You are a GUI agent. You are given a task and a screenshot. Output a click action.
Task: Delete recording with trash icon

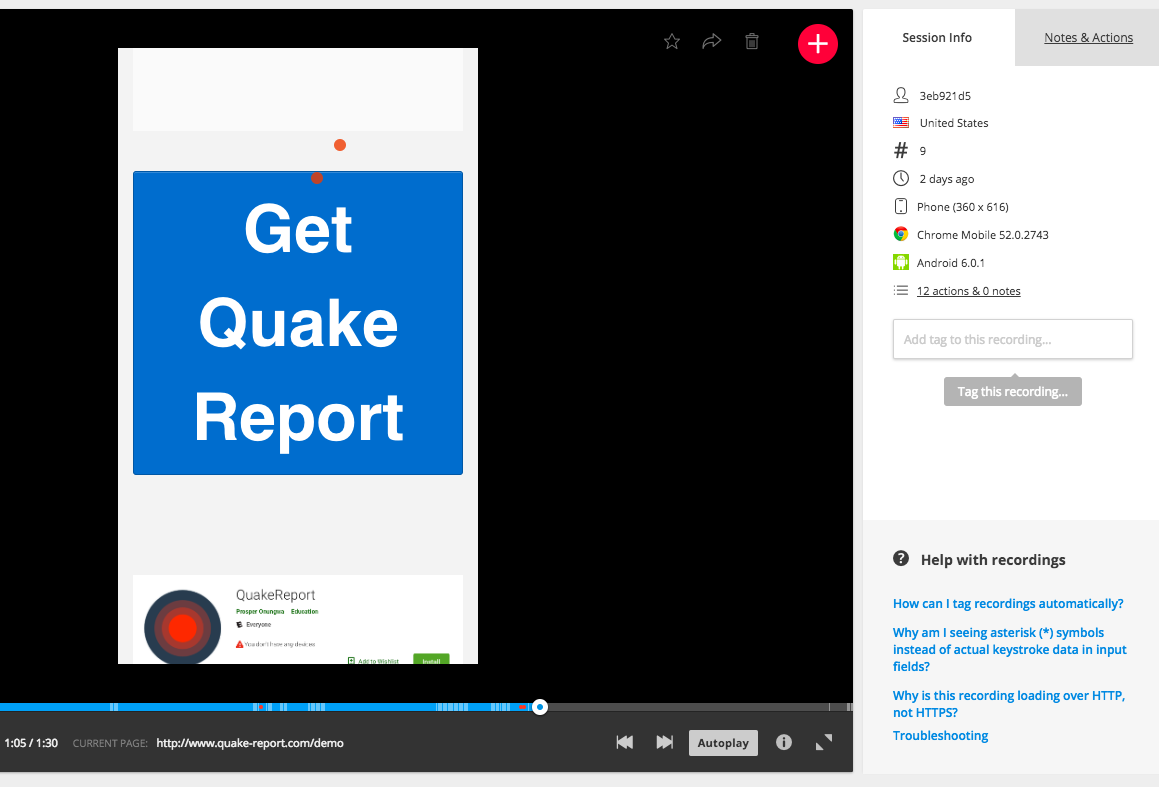pyautogui.click(x=752, y=41)
